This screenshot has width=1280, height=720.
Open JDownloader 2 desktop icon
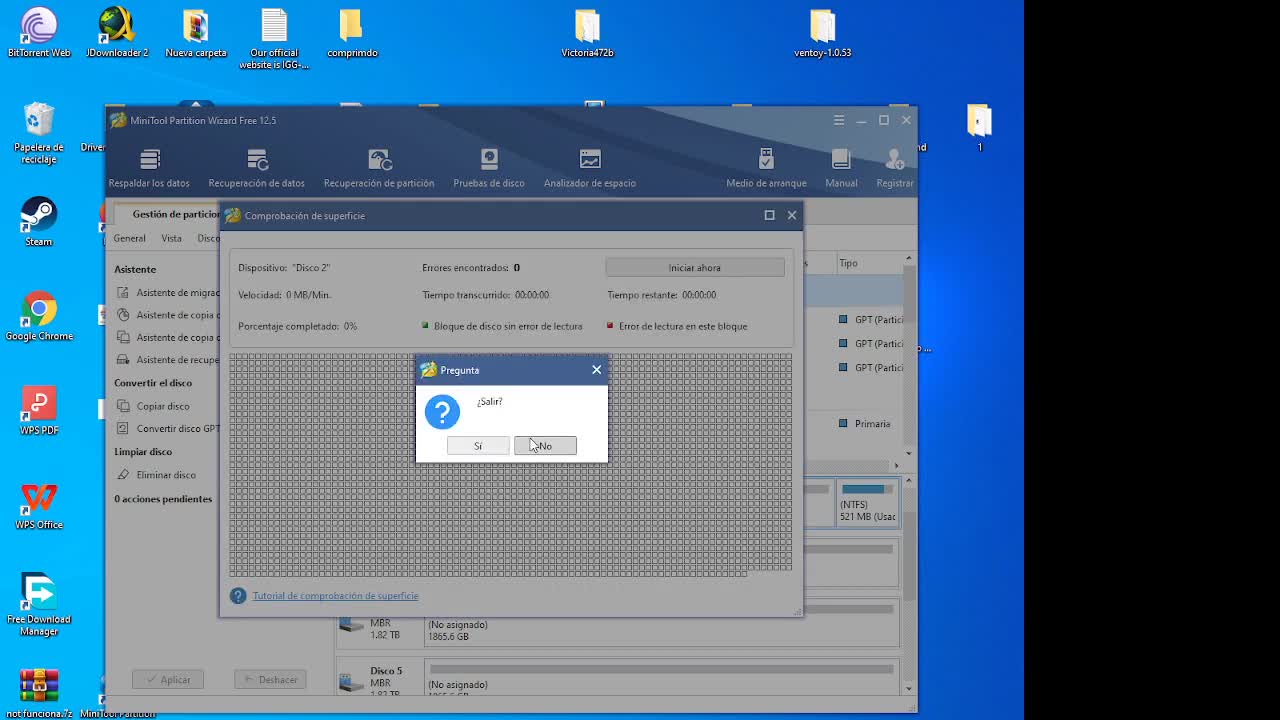pyautogui.click(x=117, y=33)
